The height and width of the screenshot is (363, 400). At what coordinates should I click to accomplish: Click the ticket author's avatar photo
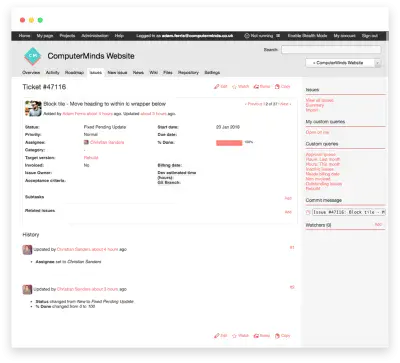click(33, 108)
